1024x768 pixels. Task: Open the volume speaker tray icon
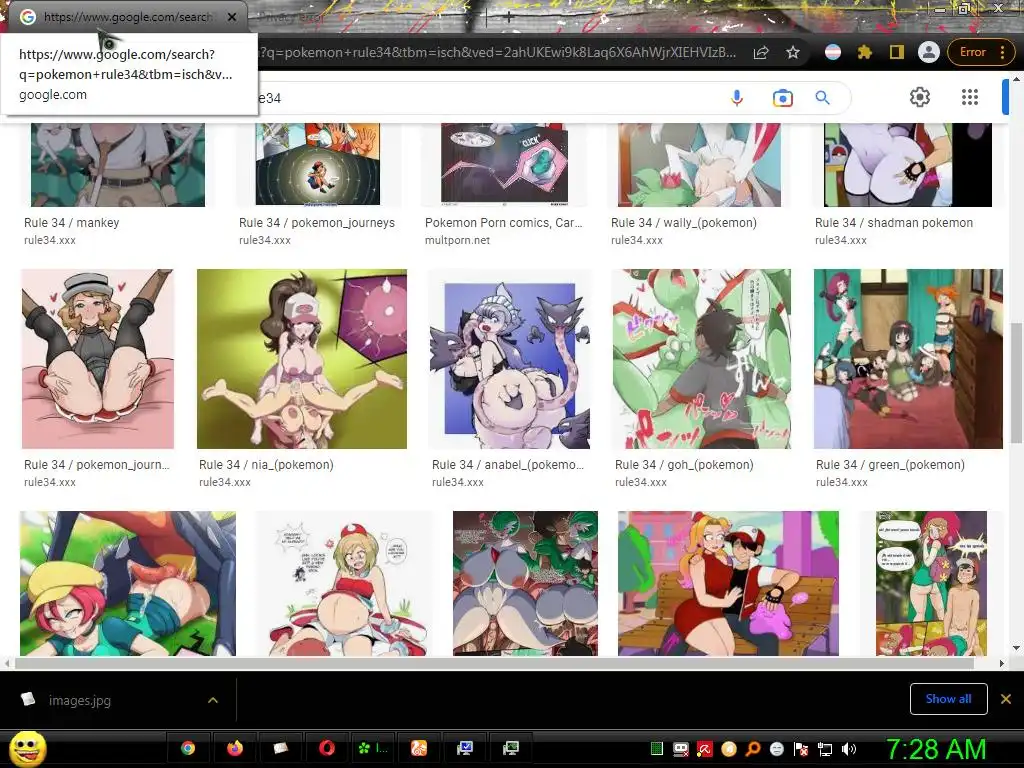click(848, 749)
